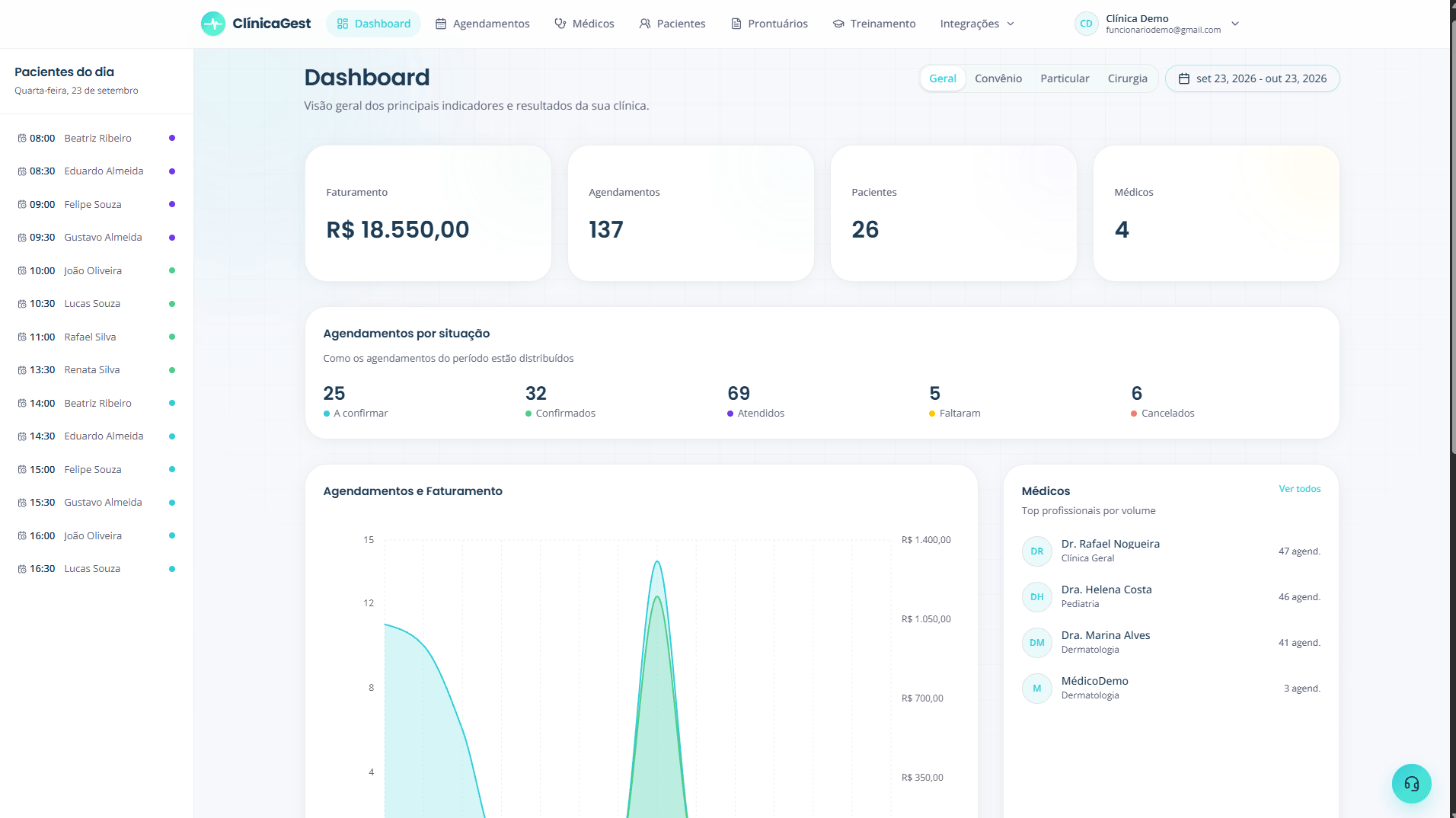Open the Pacientes nav item
Image resolution: width=1456 pixels, height=818 pixels.
pyautogui.click(x=672, y=24)
